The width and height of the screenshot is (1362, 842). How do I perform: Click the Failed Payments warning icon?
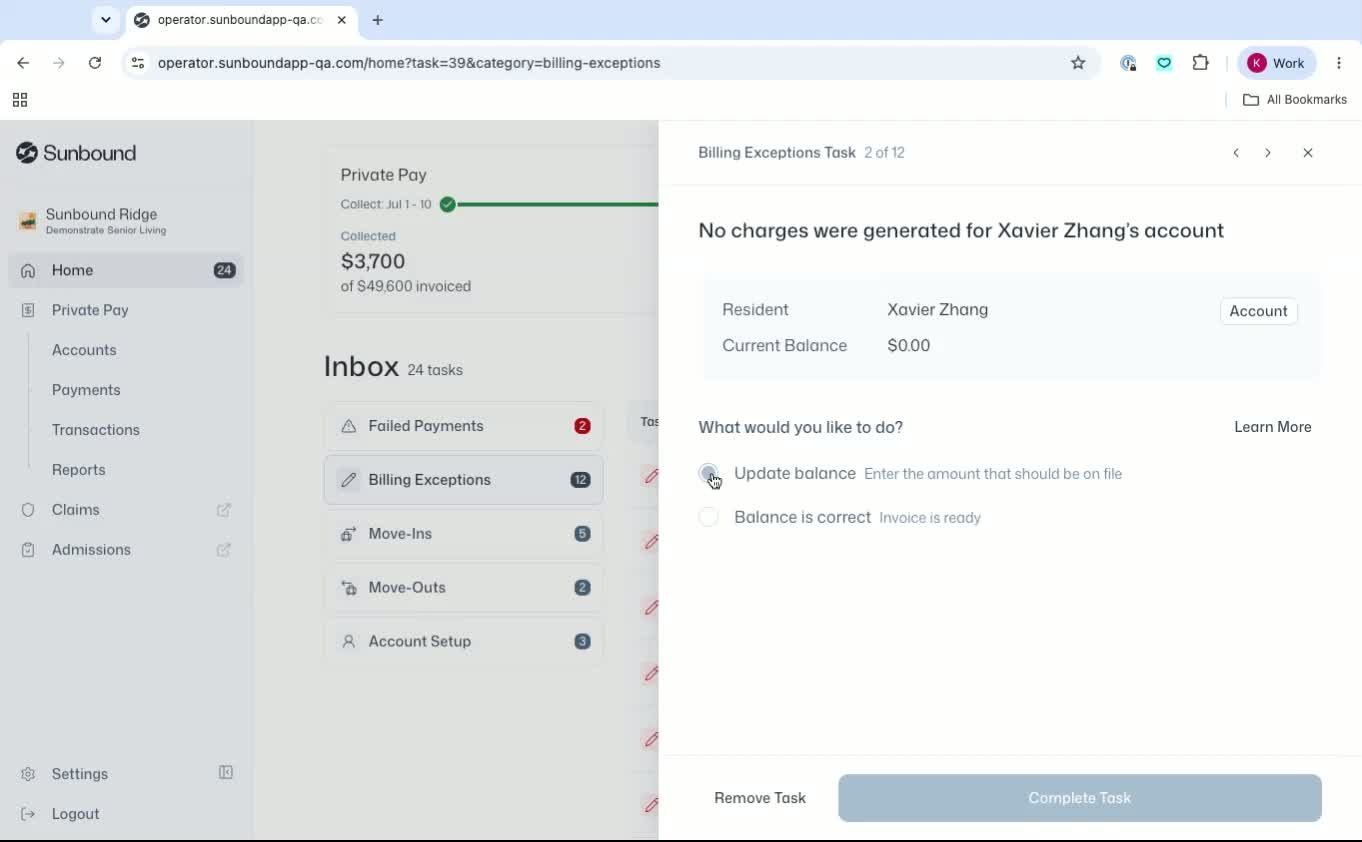(348, 426)
